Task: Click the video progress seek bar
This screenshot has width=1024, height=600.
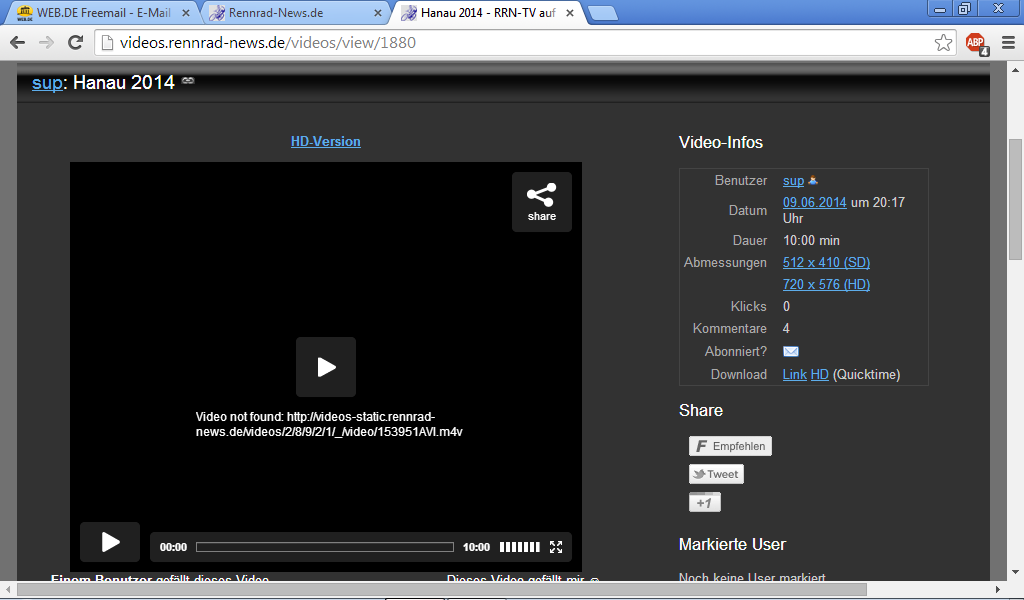Action: (x=324, y=547)
